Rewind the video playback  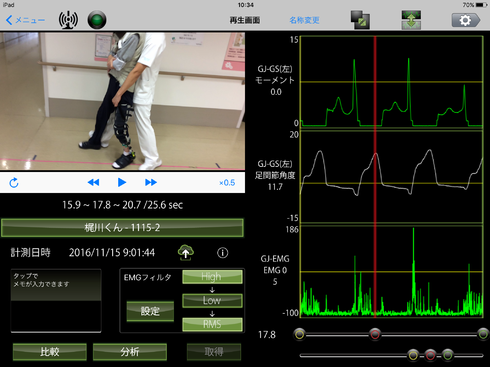coord(93,182)
